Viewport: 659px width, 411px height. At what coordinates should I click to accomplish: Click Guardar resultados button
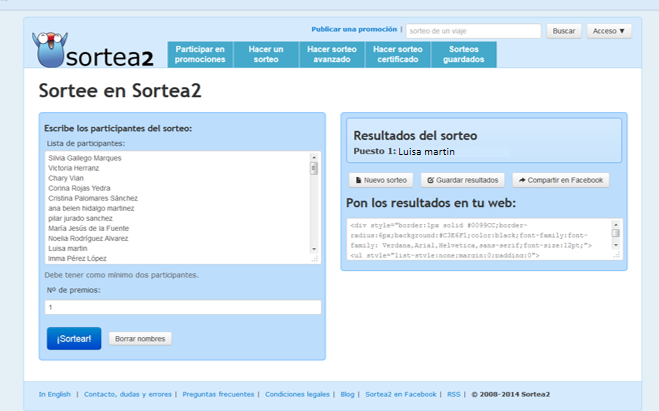pos(463,180)
